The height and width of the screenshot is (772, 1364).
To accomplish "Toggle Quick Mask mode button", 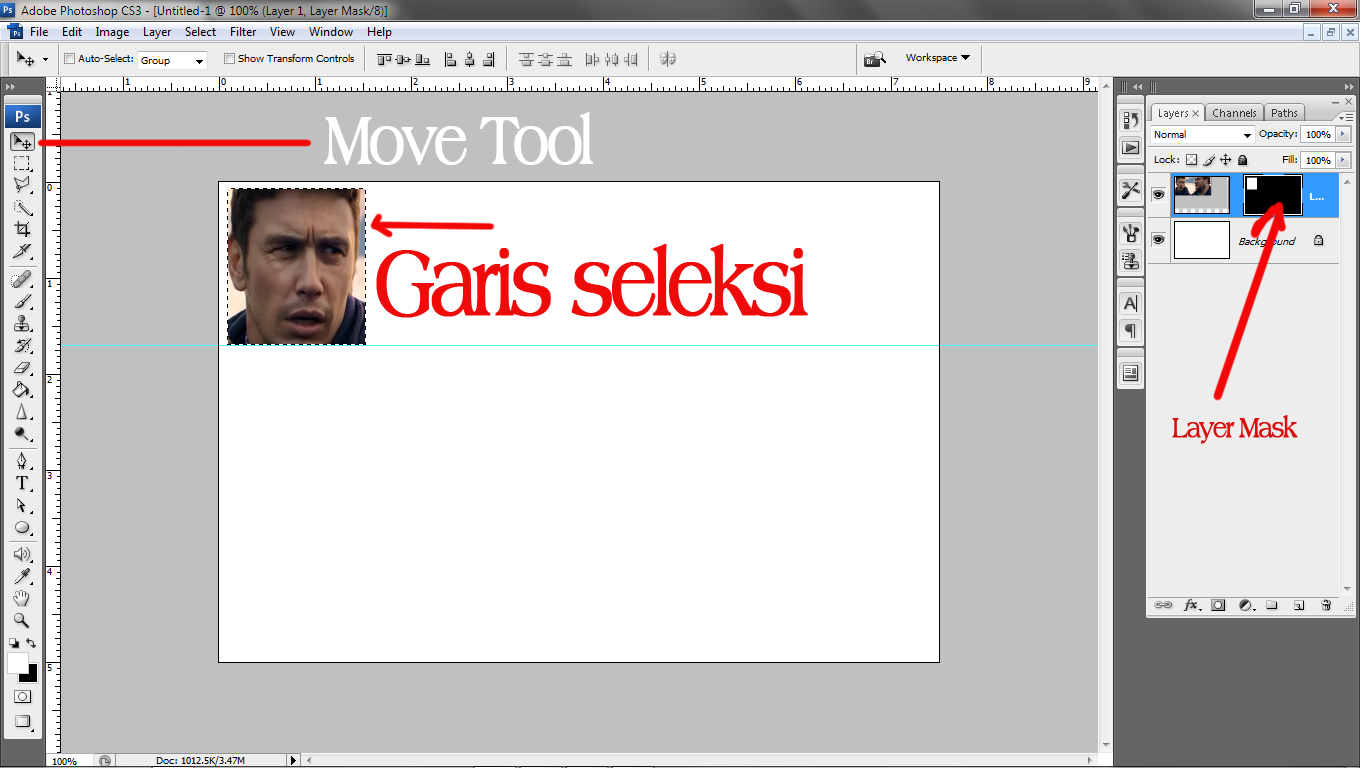I will (22, 696).
